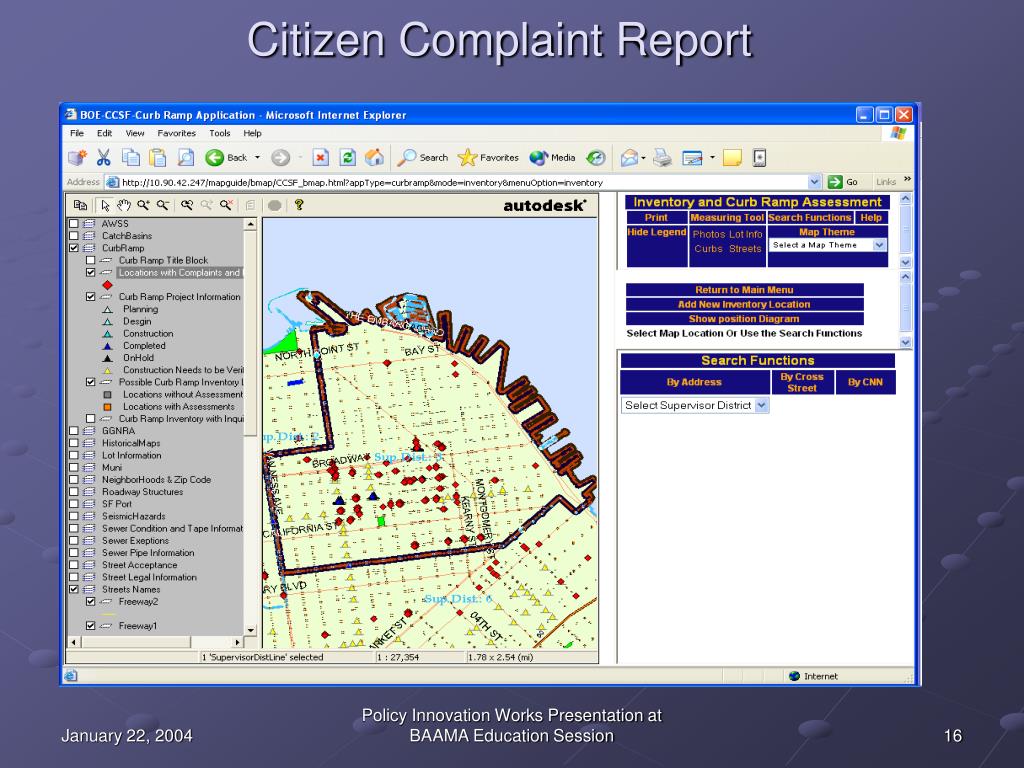Image resolution: width=1024 pixels, height=768 pixels.
Task: Click the IE Refresh button
Action: pyautogui.click(x=347, y=157)
